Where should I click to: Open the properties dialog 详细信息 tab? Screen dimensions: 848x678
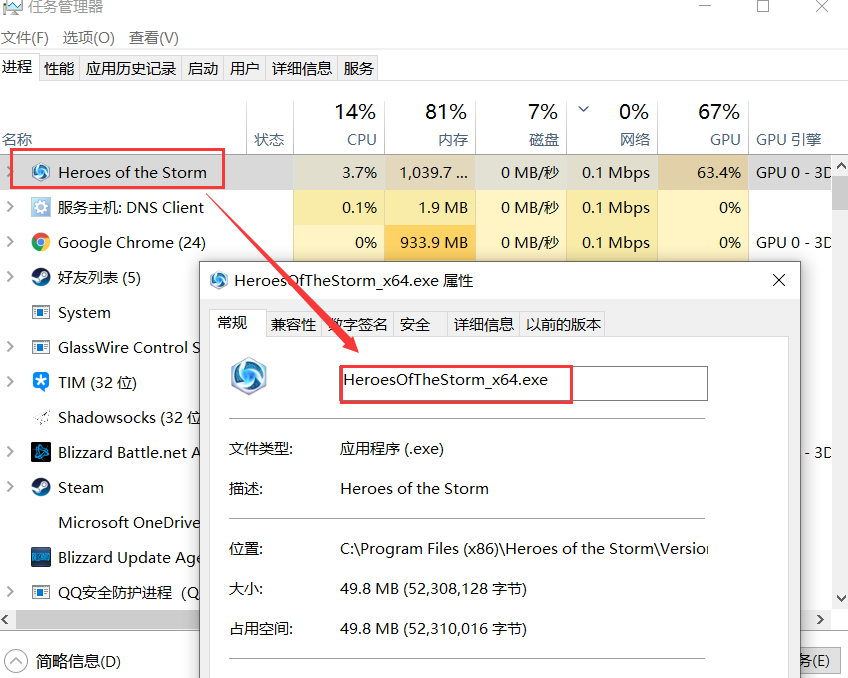(x=483, y=324)
